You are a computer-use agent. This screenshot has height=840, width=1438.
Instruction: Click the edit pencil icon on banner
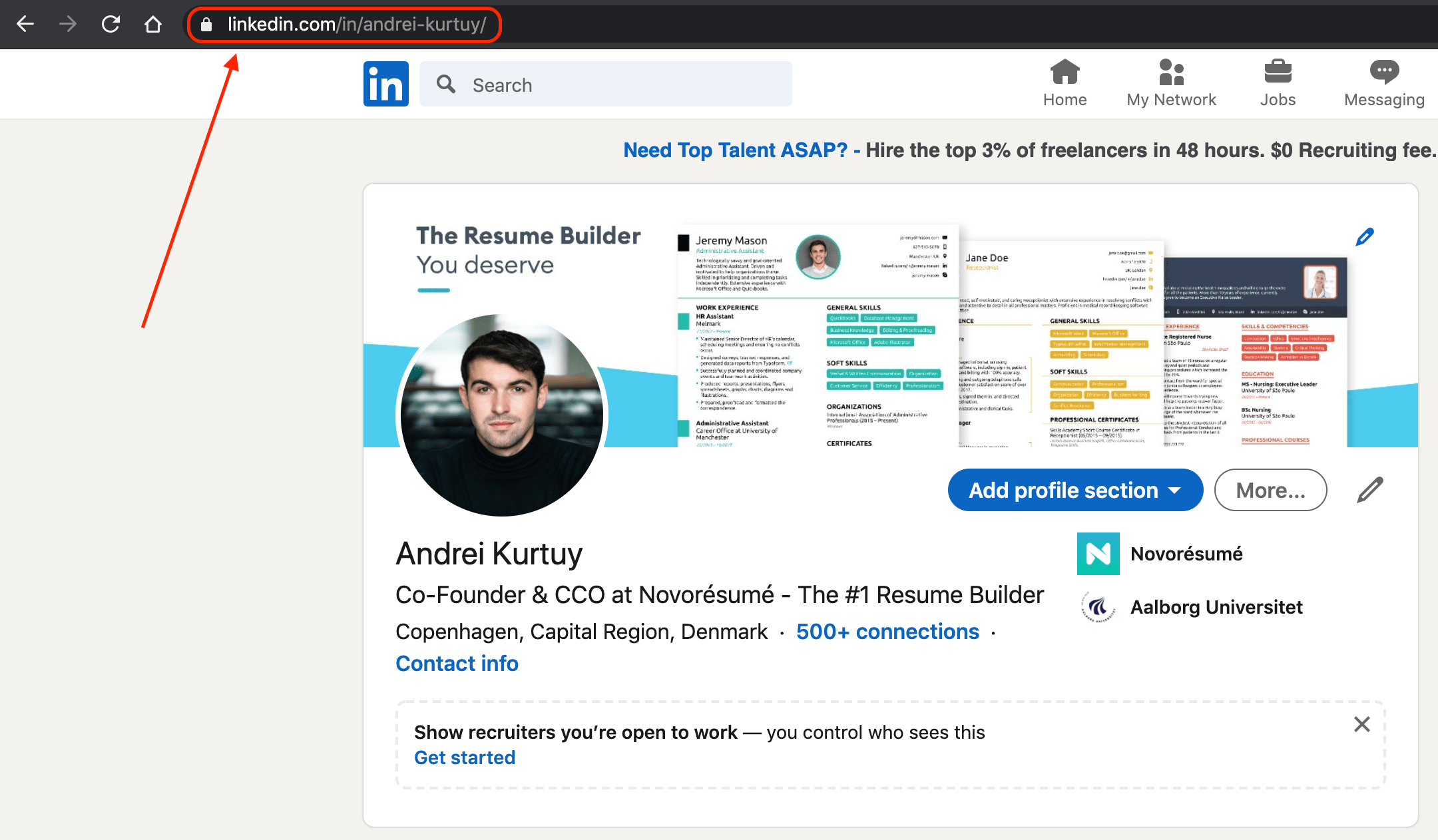point(1365,236)
